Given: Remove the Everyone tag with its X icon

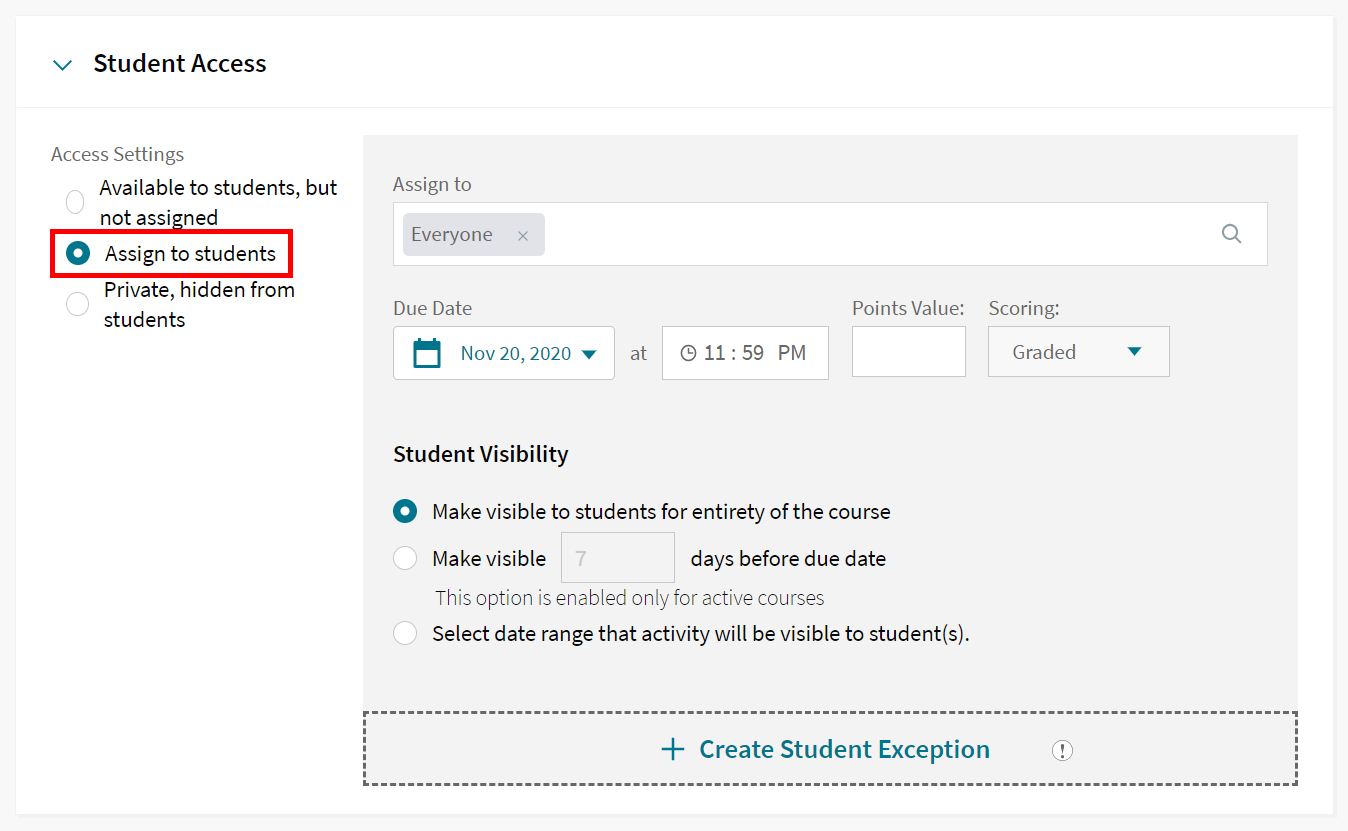Looking at the screenshot, I should [523, 234].
